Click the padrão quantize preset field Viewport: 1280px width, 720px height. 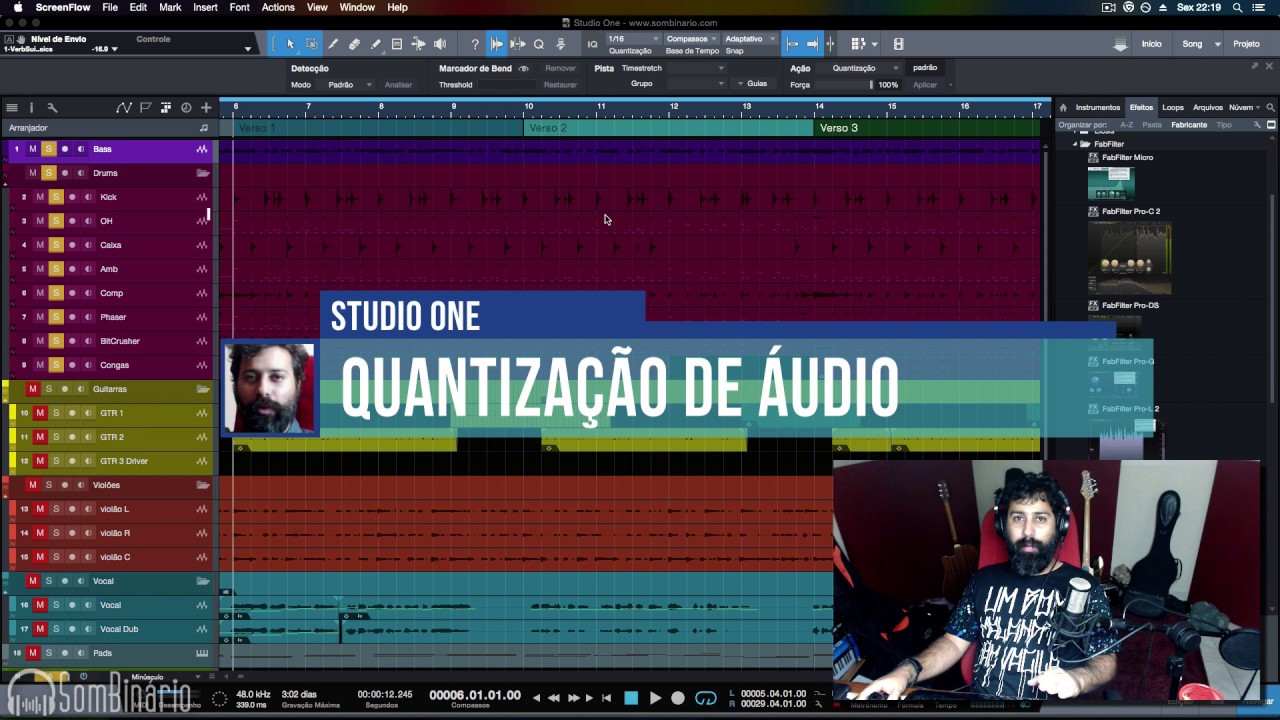pyautogui.click(x=925, y=68)
